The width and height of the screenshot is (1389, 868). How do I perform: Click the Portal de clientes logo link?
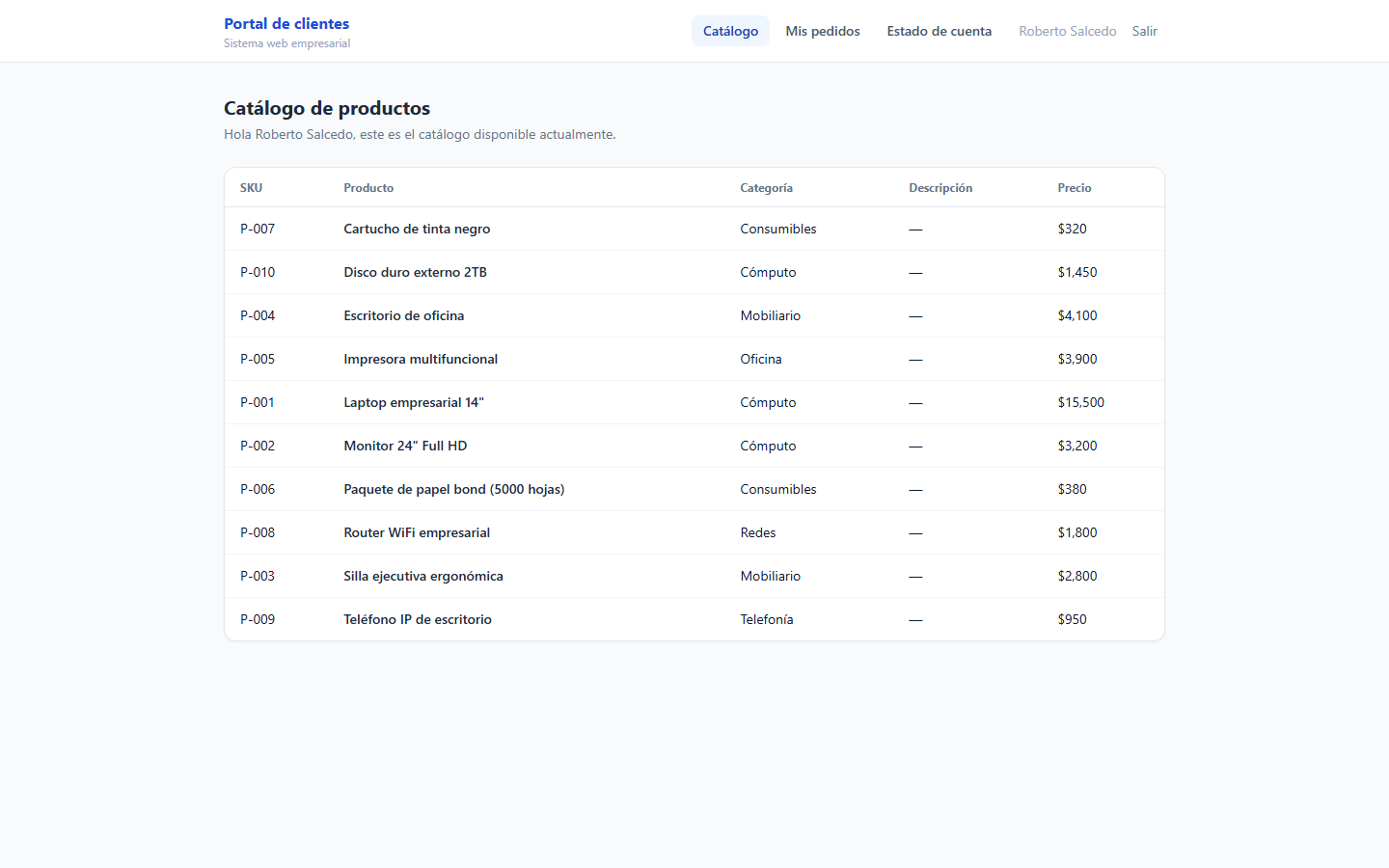286,23
